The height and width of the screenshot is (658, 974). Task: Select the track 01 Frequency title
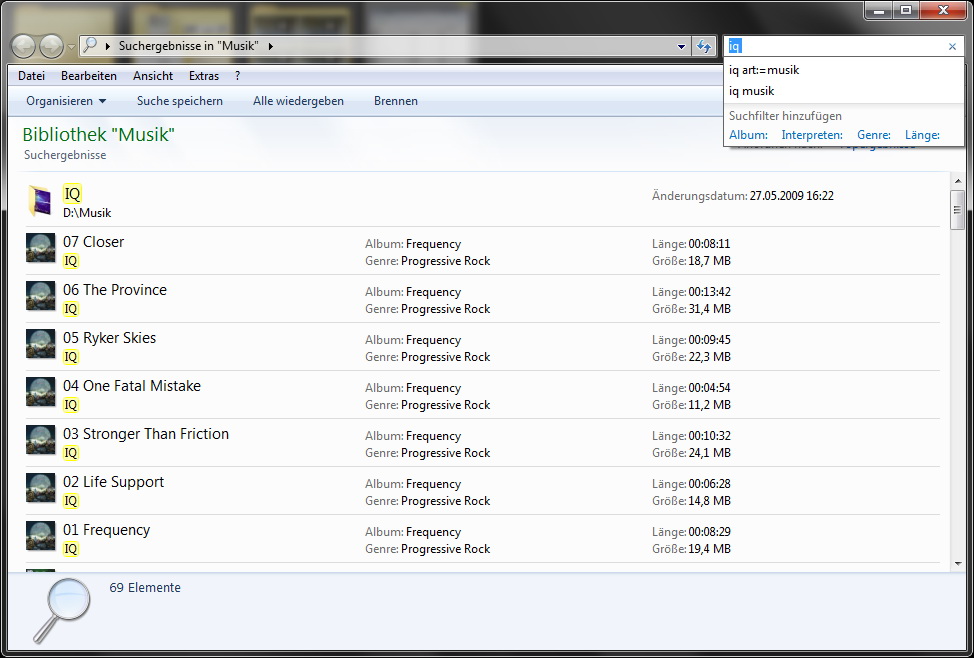(106, 530)
